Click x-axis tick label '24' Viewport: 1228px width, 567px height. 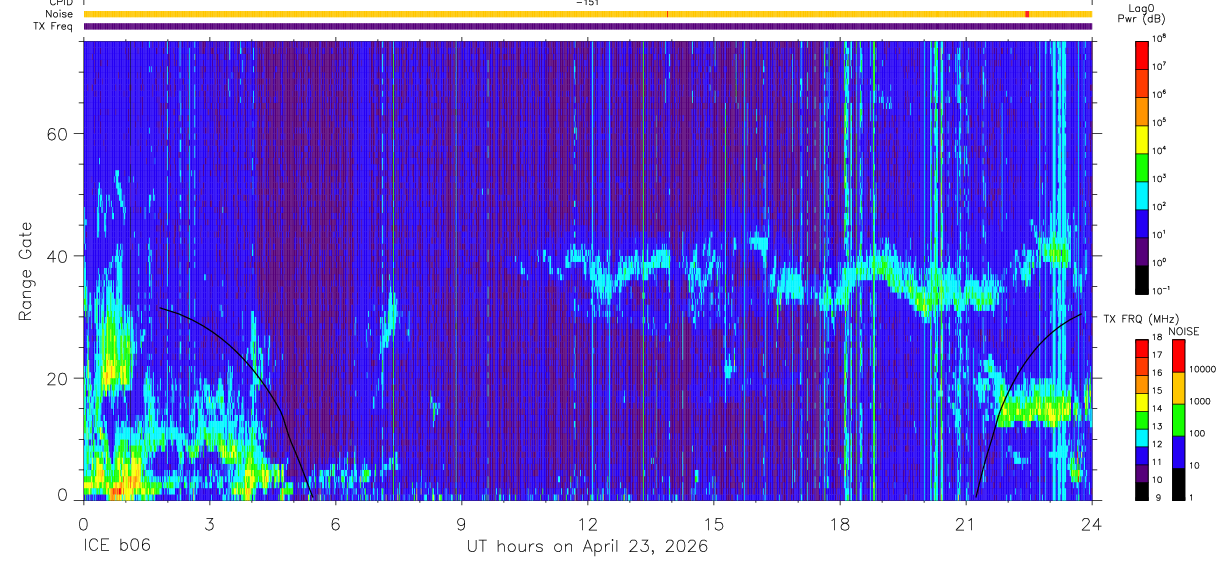(1091, 524)
